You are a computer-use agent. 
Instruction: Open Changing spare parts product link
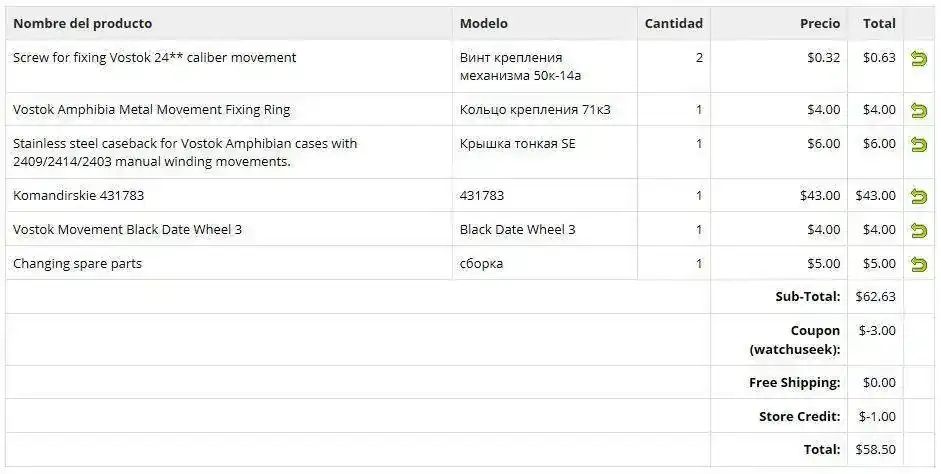coord(77,264)
